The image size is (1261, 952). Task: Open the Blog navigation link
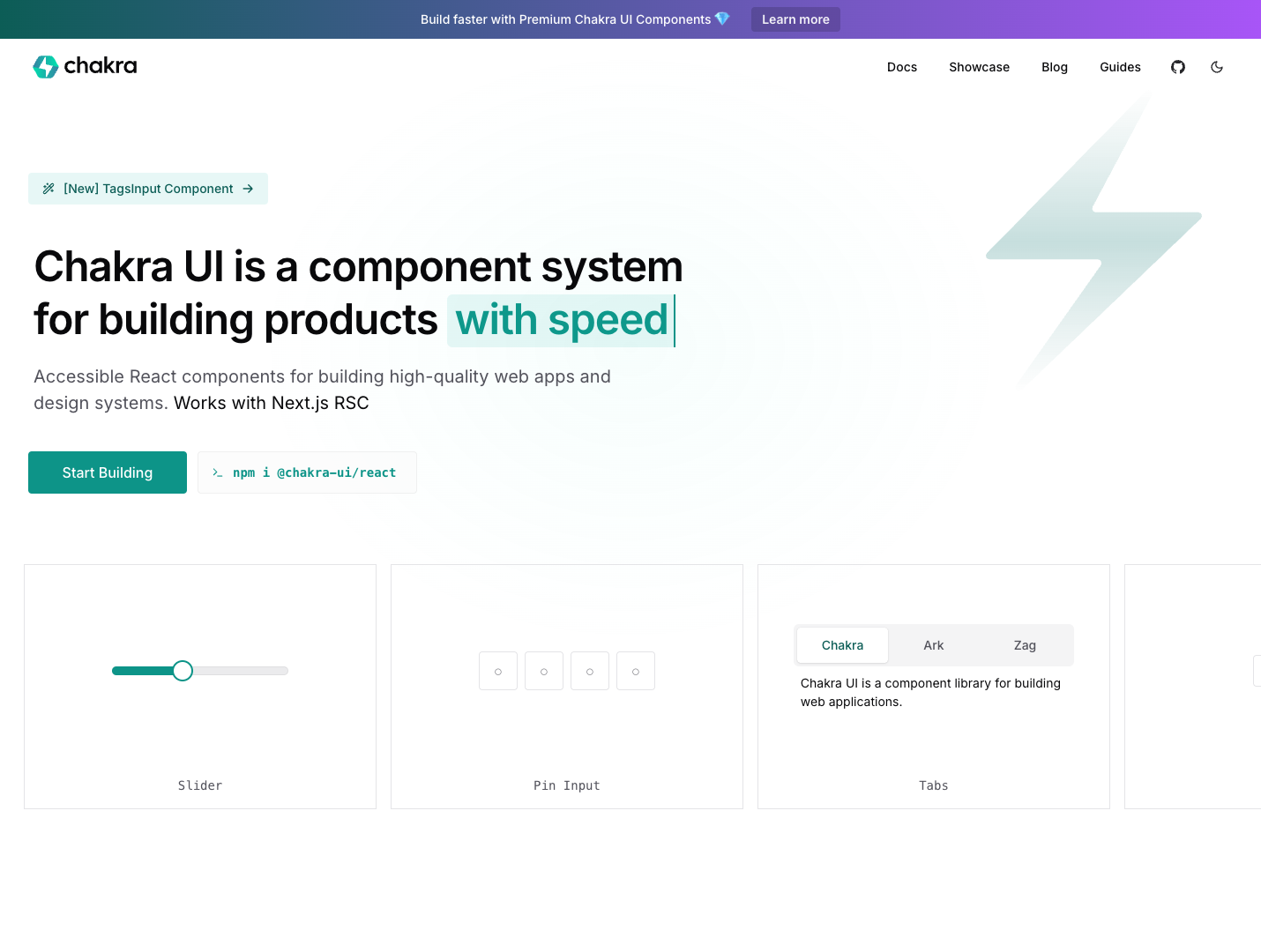(1054, 67)
